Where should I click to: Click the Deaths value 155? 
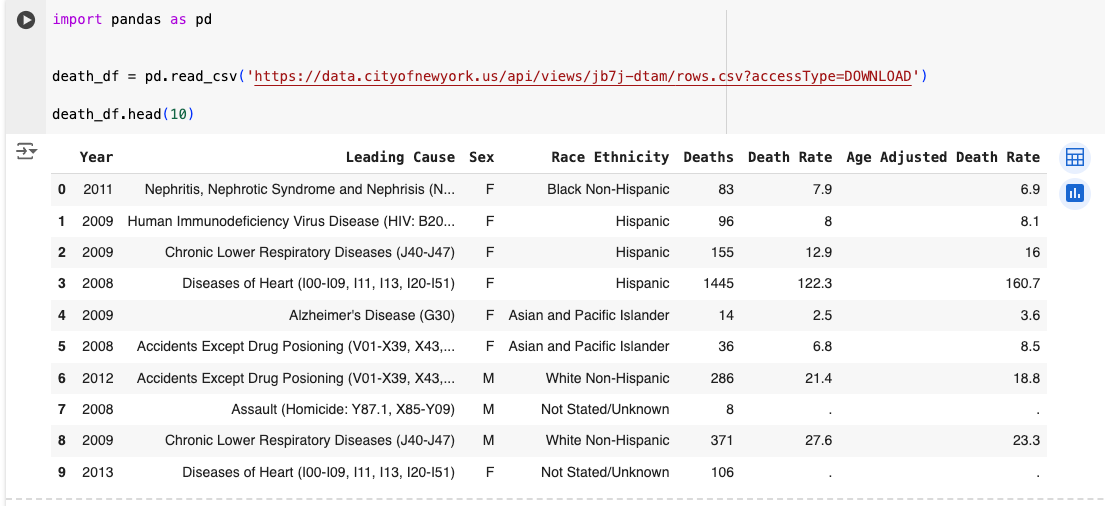click(x=722, y=252)
